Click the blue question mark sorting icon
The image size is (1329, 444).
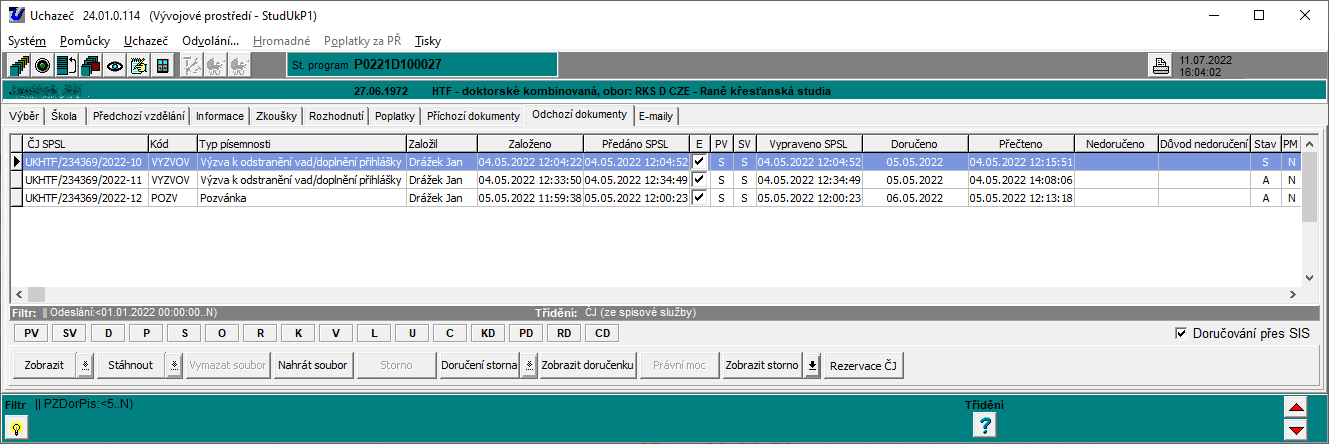pos(985,425)
